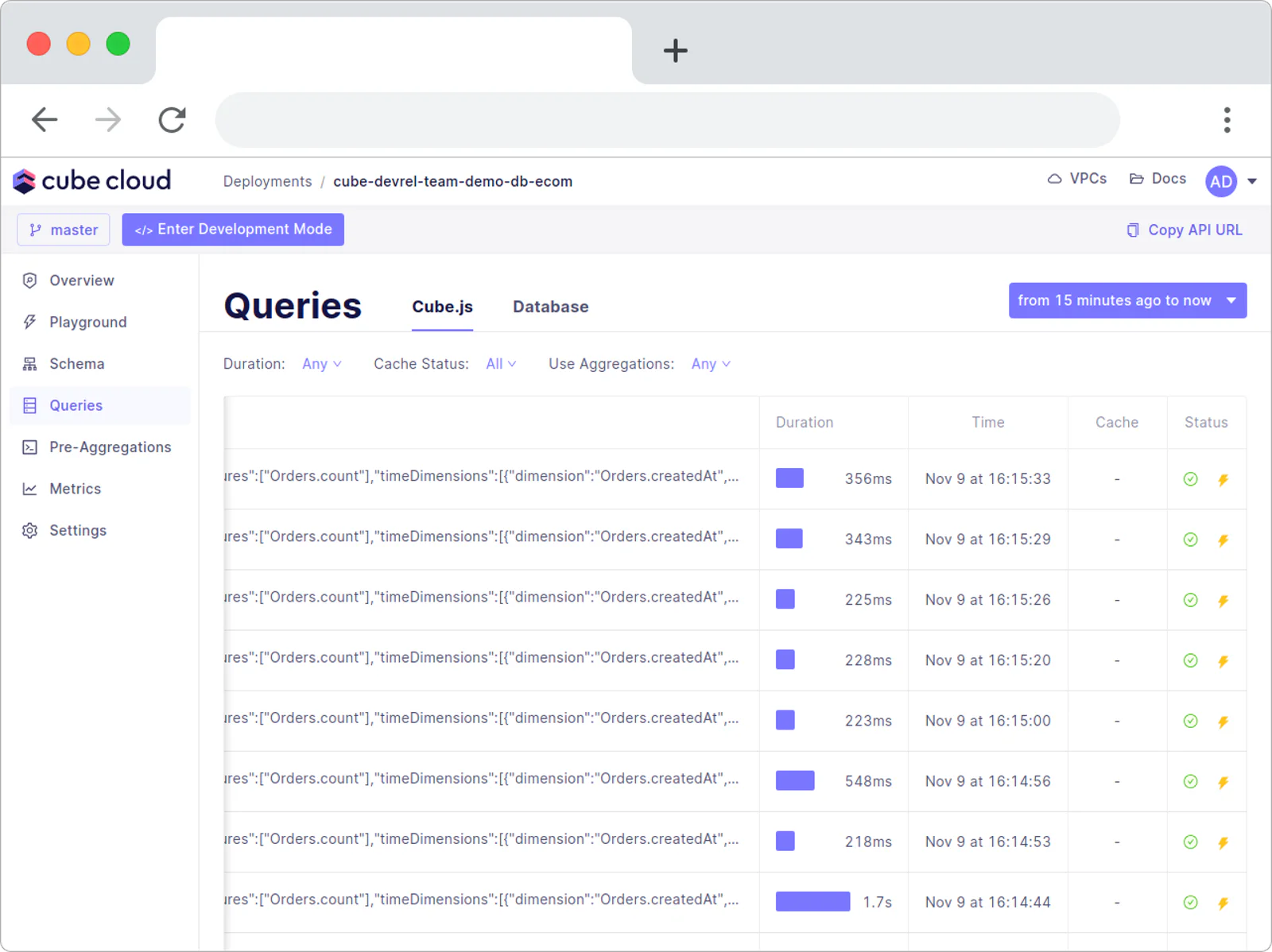Open Metrics in the sidebar
1272x952 pixels.
100,489
